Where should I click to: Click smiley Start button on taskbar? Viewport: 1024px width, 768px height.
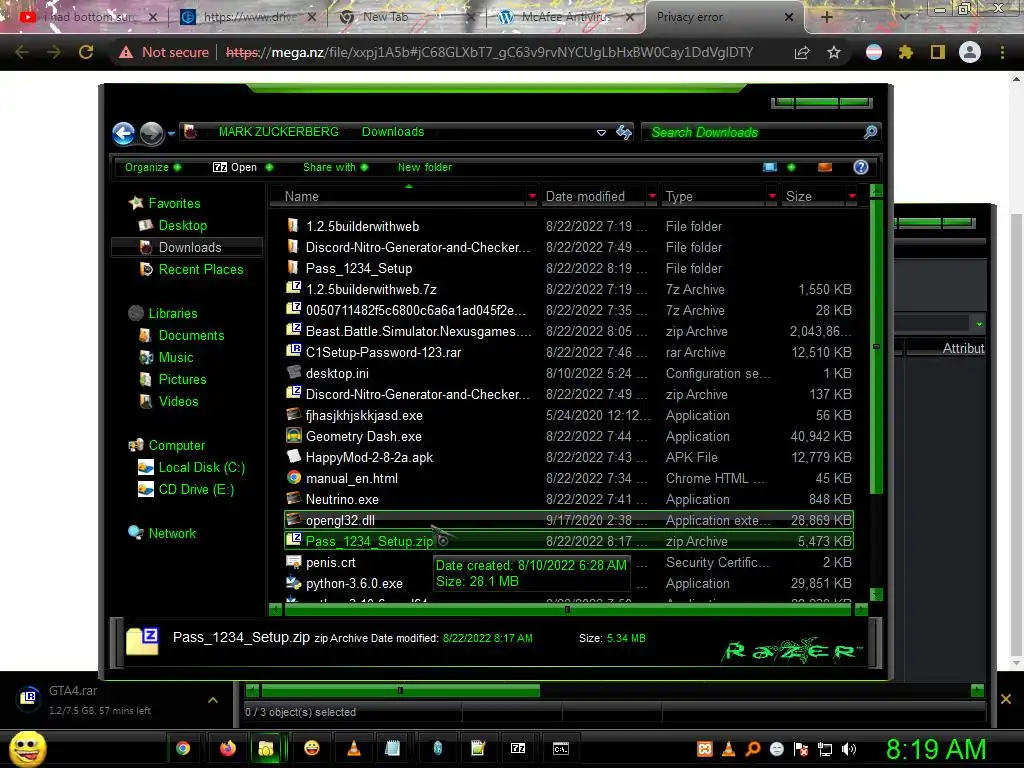27,748
